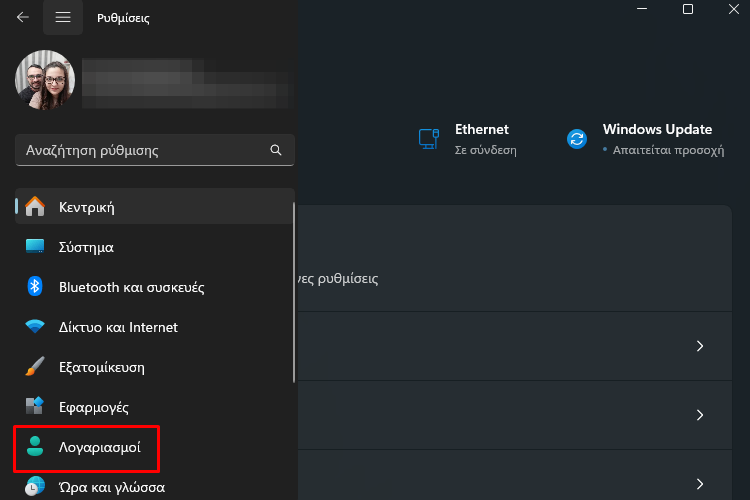Select Bluetooth και συσκευές in sidebar
The image size is (750, 500).
(x=131, y=287)
